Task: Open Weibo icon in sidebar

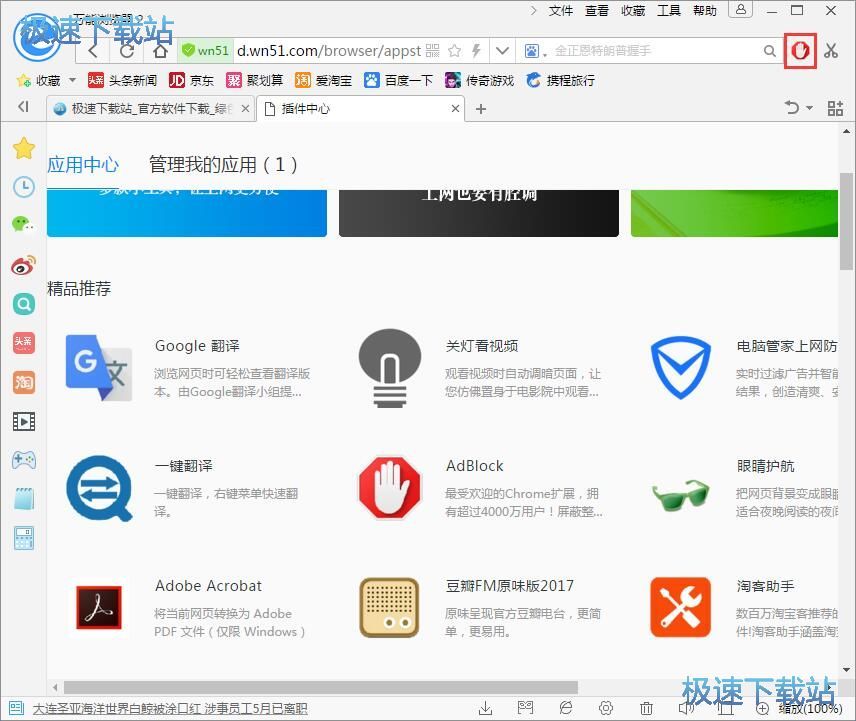Action: [23, 265]
